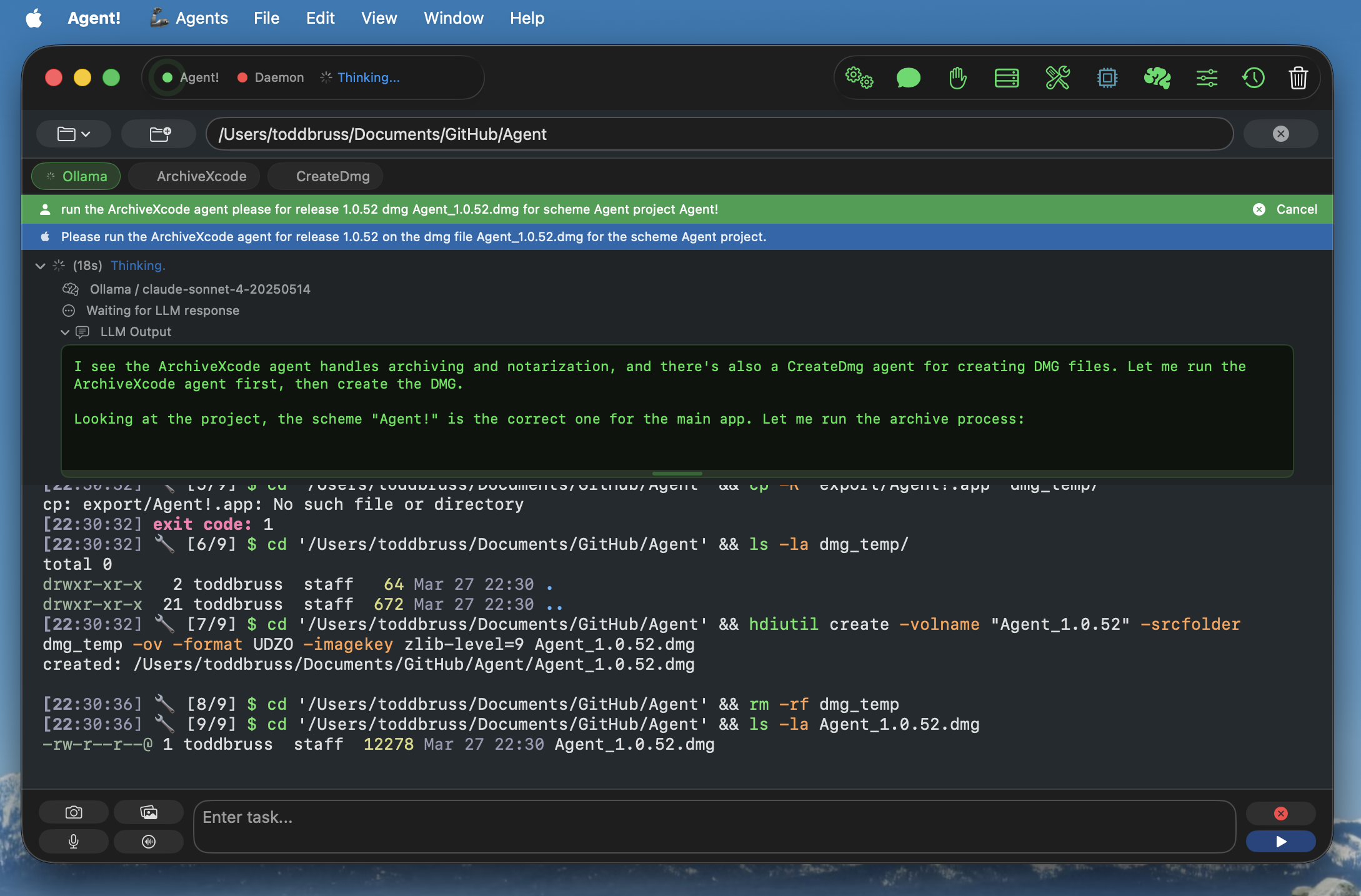1361x896 pixels.
Task: Open the Agent! app menu
Action: 94,18
